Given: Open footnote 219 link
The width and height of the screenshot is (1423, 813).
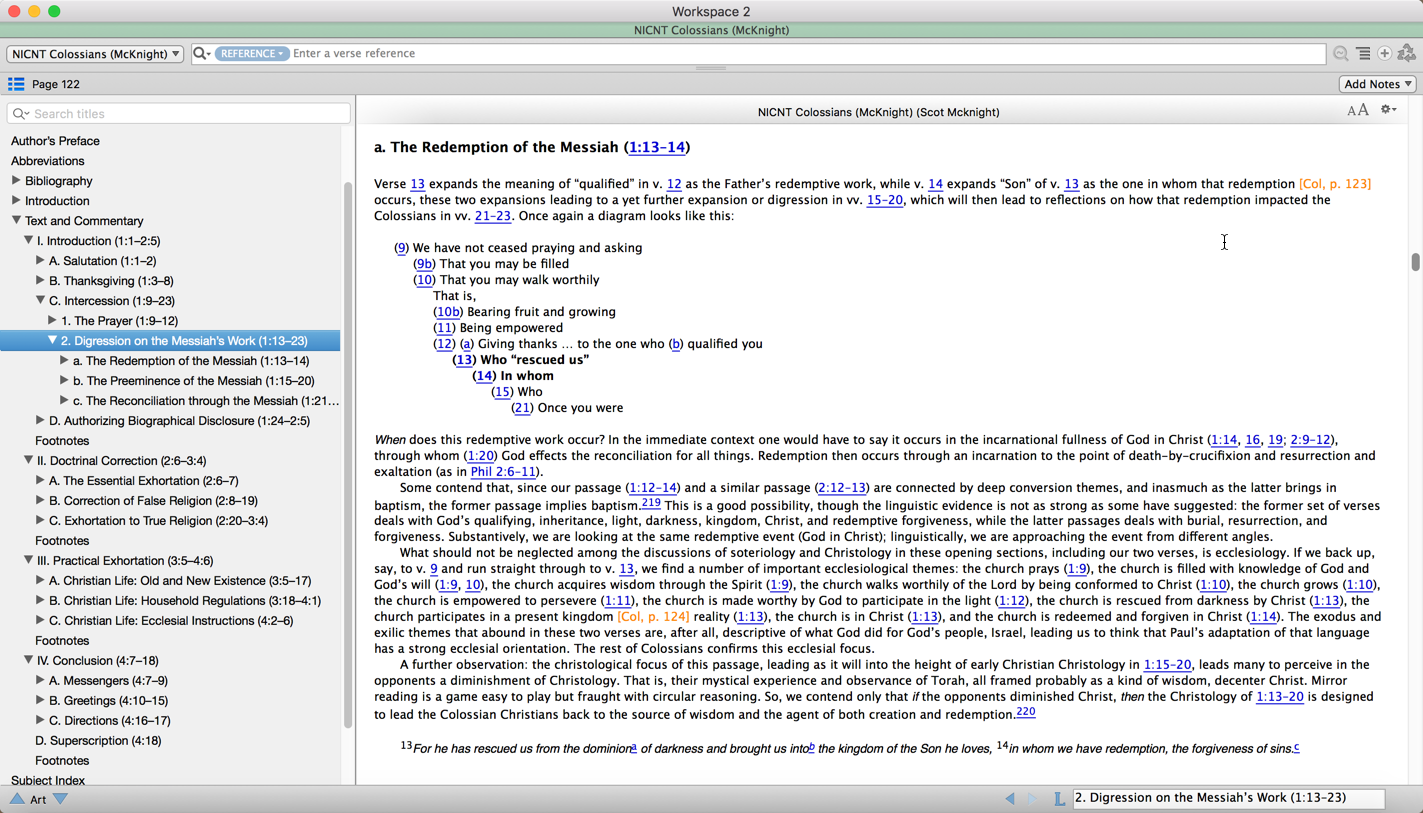Looking at the screenshot, I should click(650, 503).
